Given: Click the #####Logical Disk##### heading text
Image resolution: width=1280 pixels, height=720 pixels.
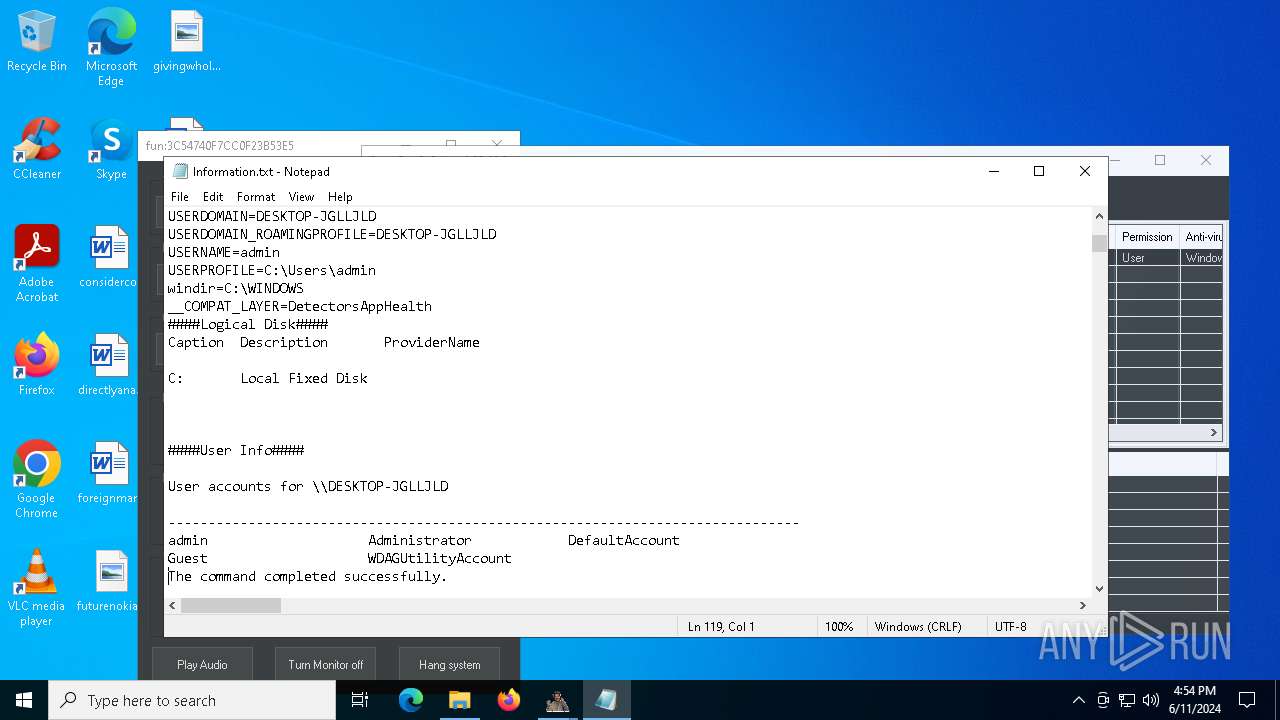Looking at the screenshot, I should click(248, 324).
